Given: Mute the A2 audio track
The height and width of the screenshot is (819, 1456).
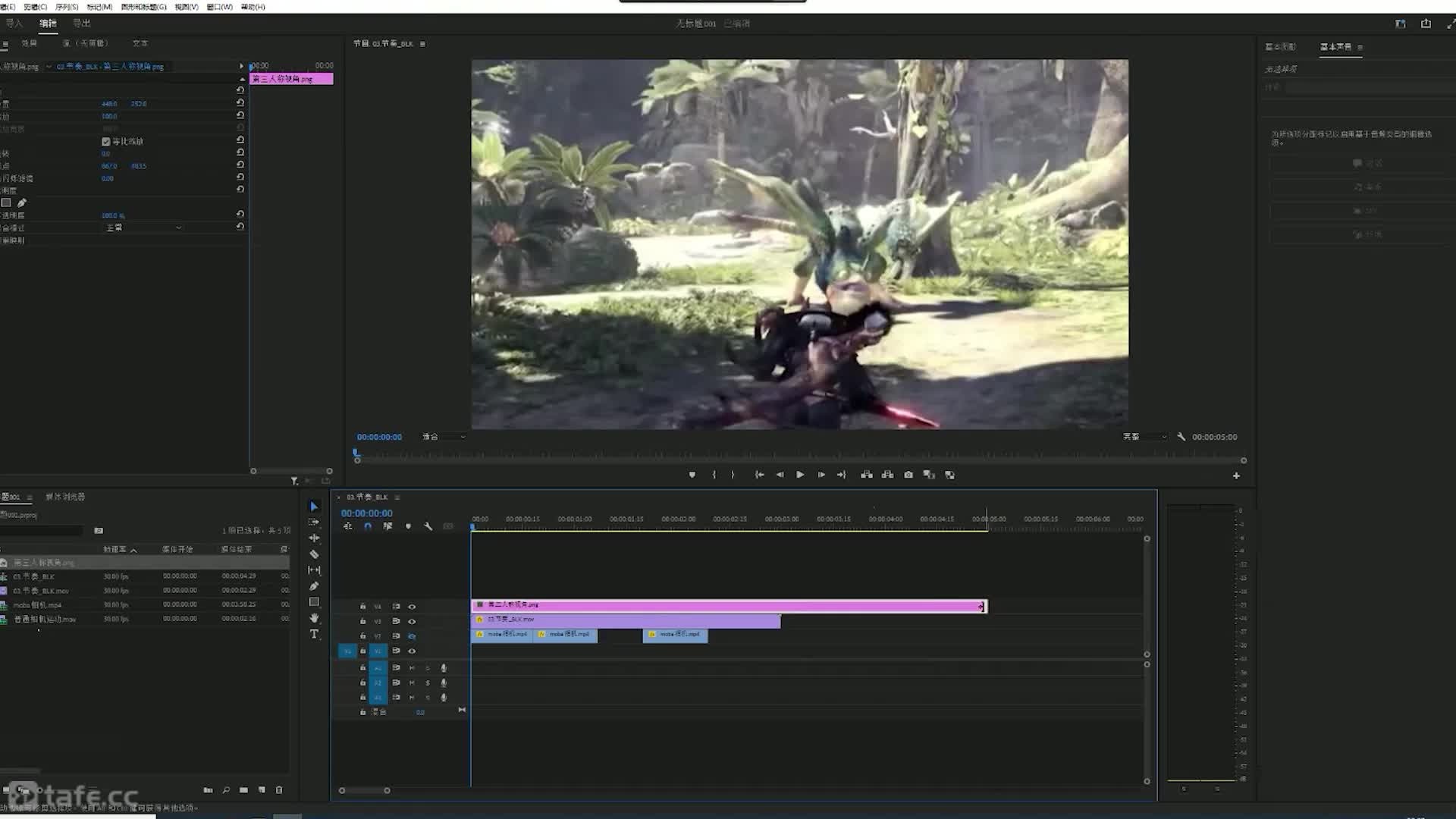Looking at the screenshot, I should coord(412,682).
